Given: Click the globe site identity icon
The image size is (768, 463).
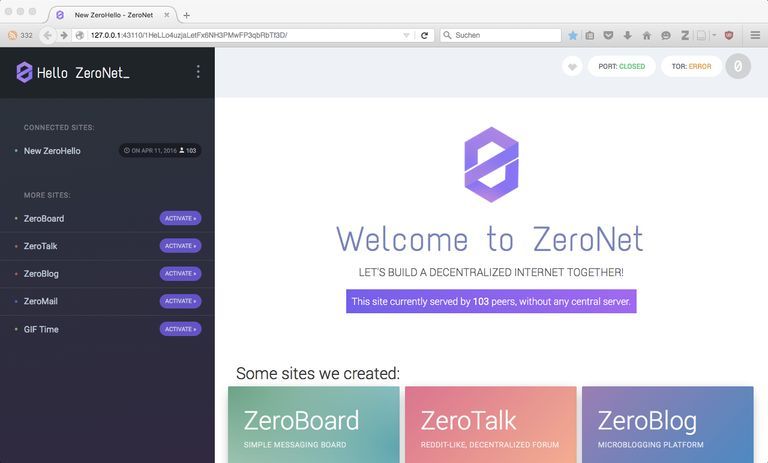Looking at the screenshot, I should (80, 35).
